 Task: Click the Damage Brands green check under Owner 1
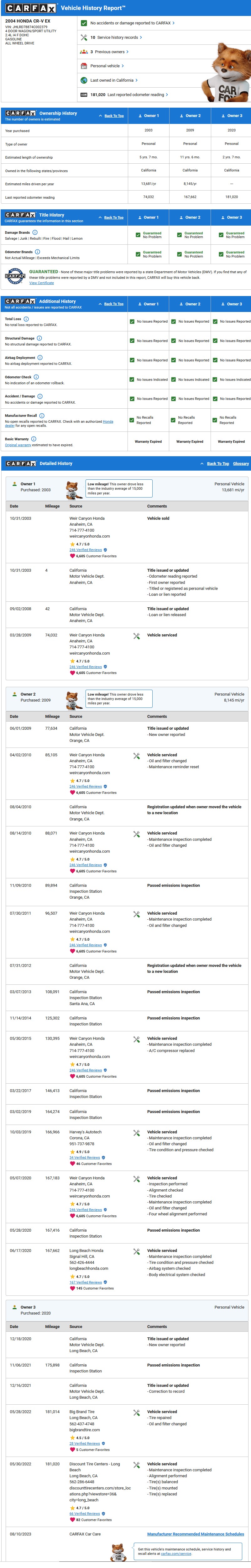coord(138,234)
